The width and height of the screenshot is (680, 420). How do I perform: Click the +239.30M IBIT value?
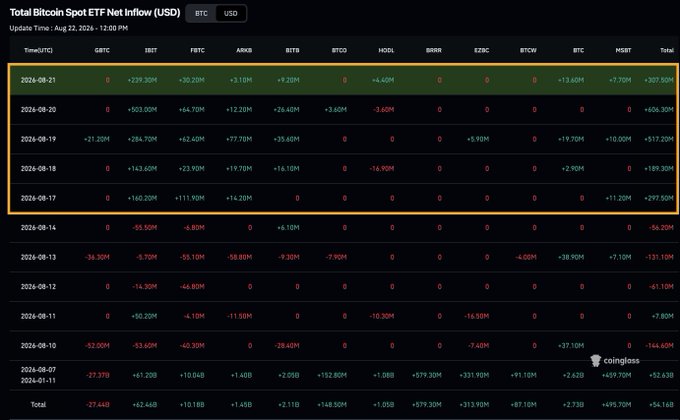point(142,80)
